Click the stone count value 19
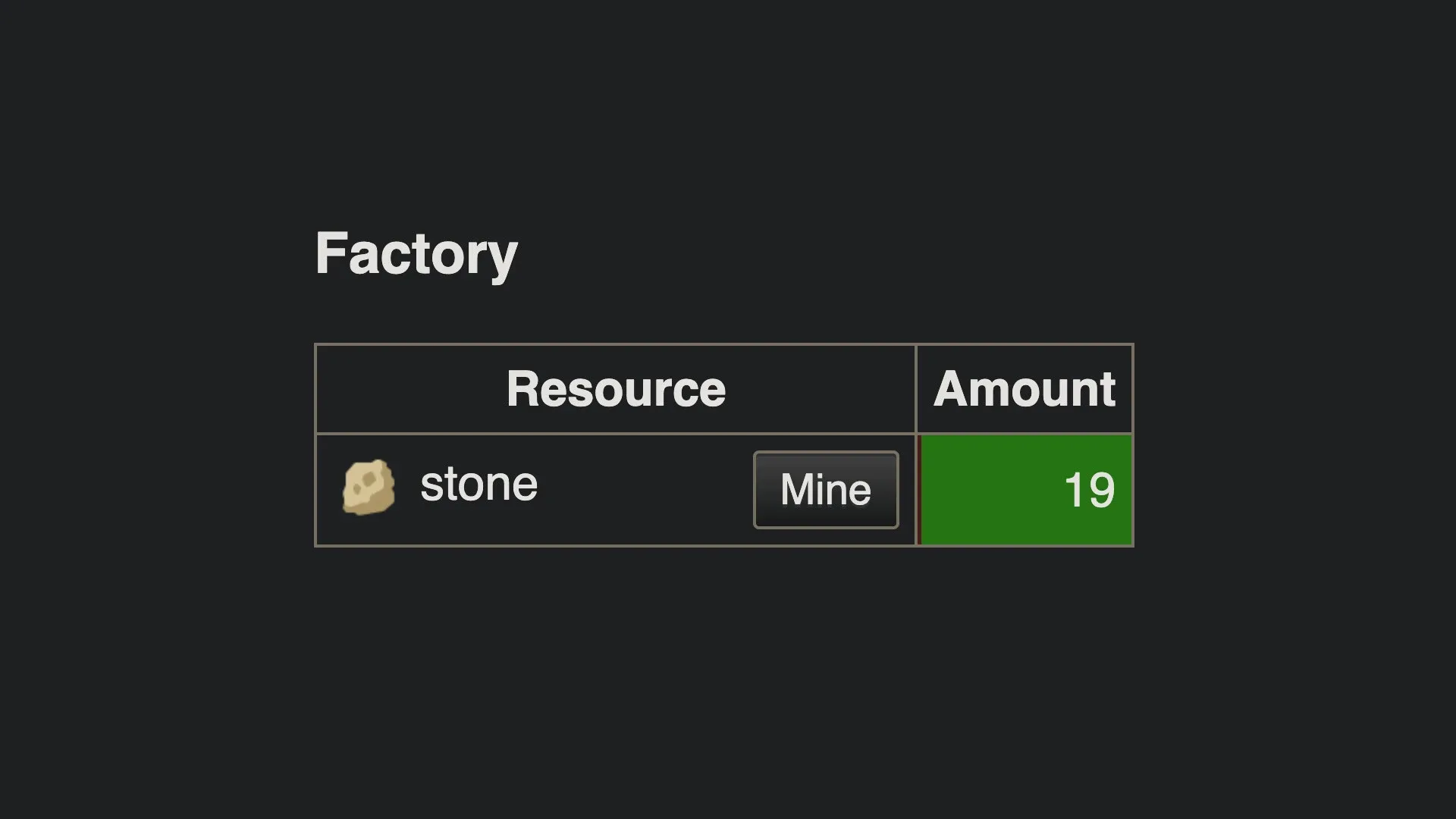This screenshot has height=819, width=1456. [1089, 491]
